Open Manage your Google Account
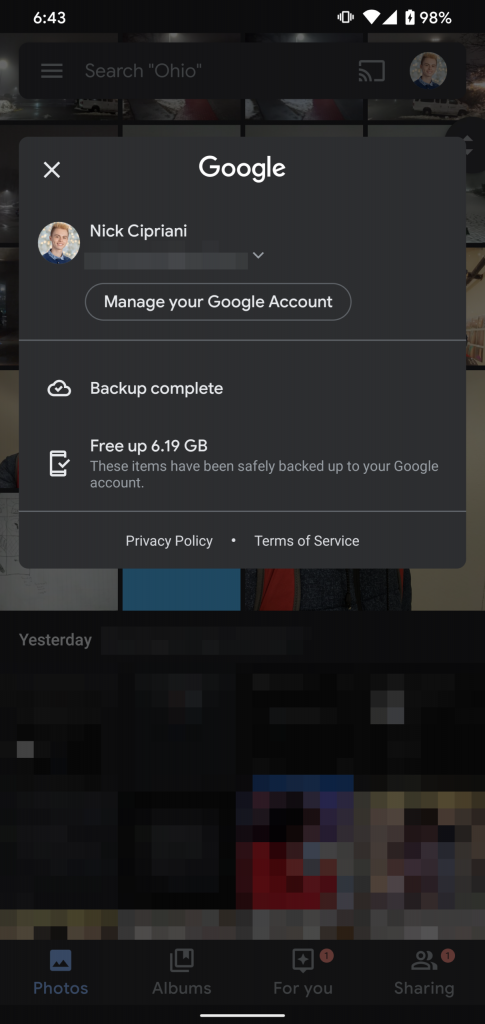This screenshot has height=1024, width=485. click(x=218, y=302)
